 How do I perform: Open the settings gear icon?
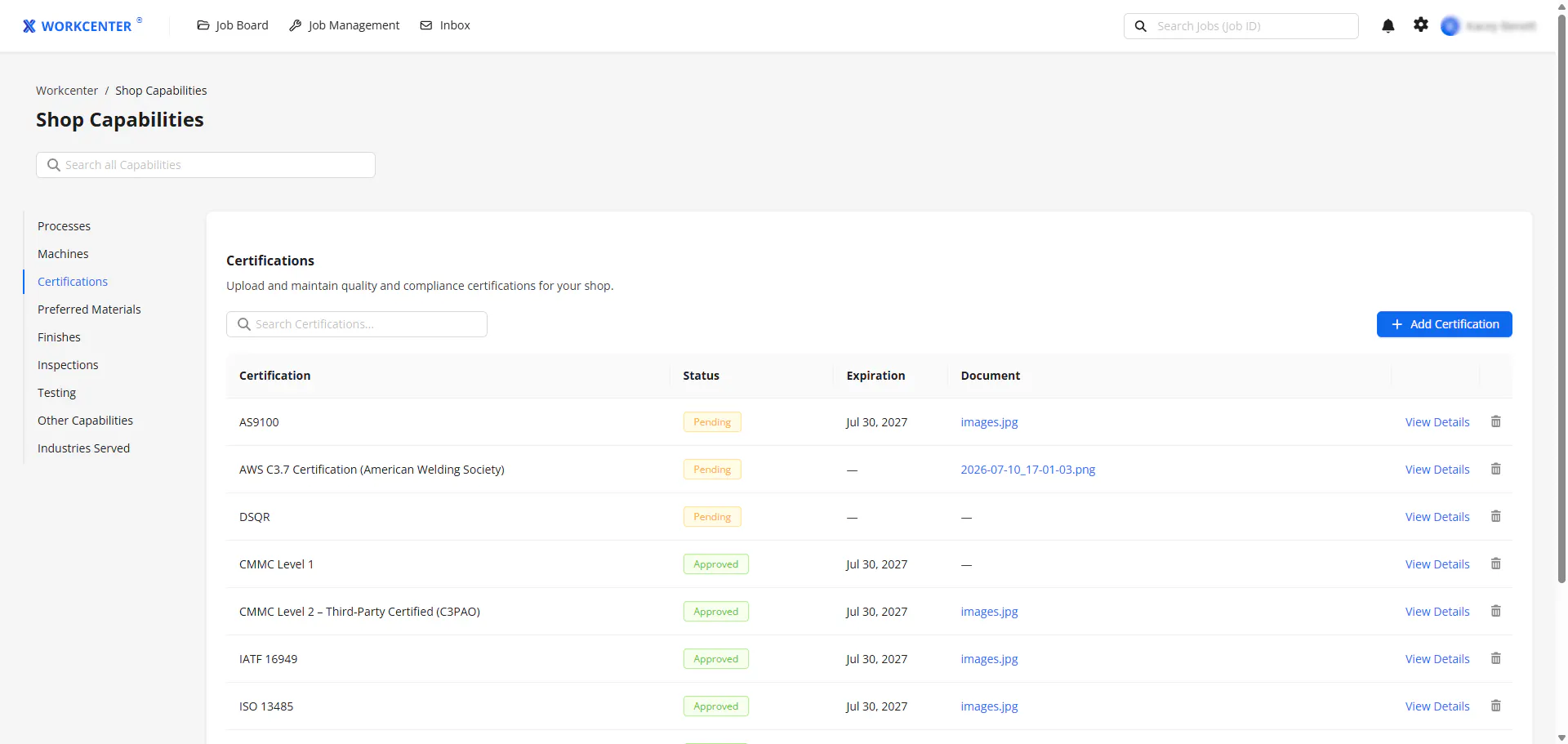[x=1421, y=25]
